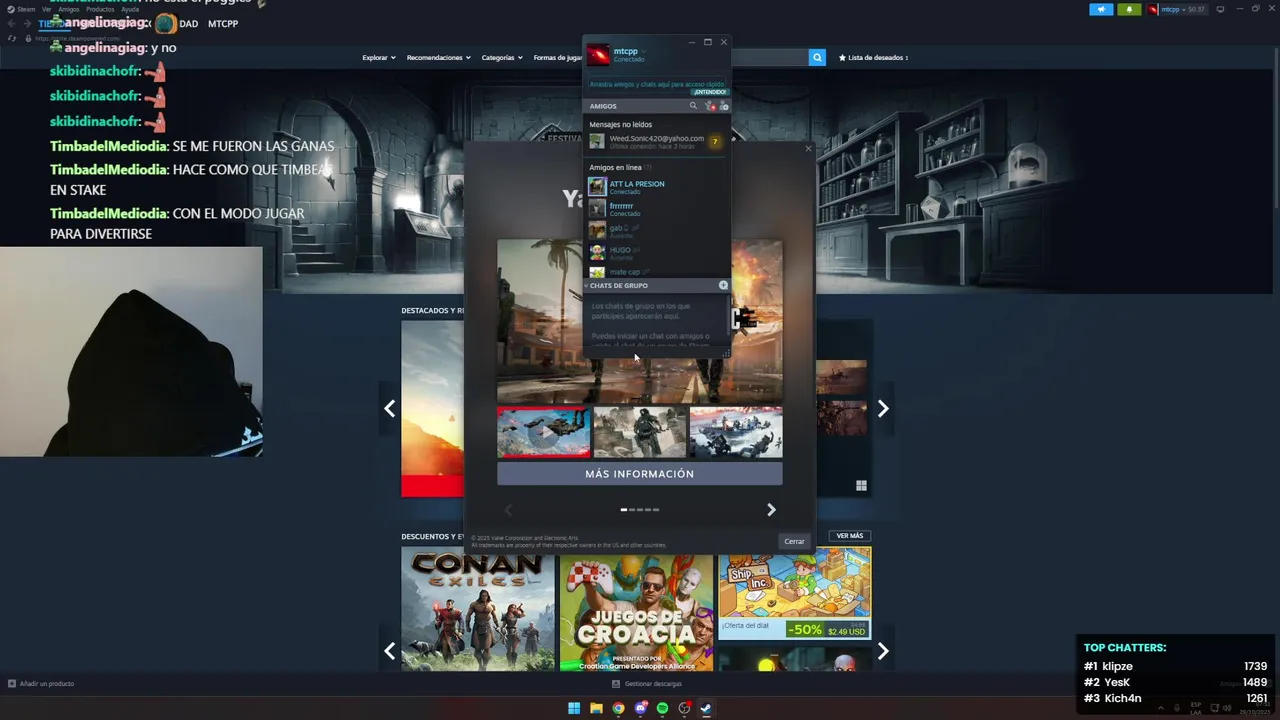This screenshot has width=1280, height=720.
Task: Open the Juegos de Croacia promo card
Action: click(x=637, y=613)
